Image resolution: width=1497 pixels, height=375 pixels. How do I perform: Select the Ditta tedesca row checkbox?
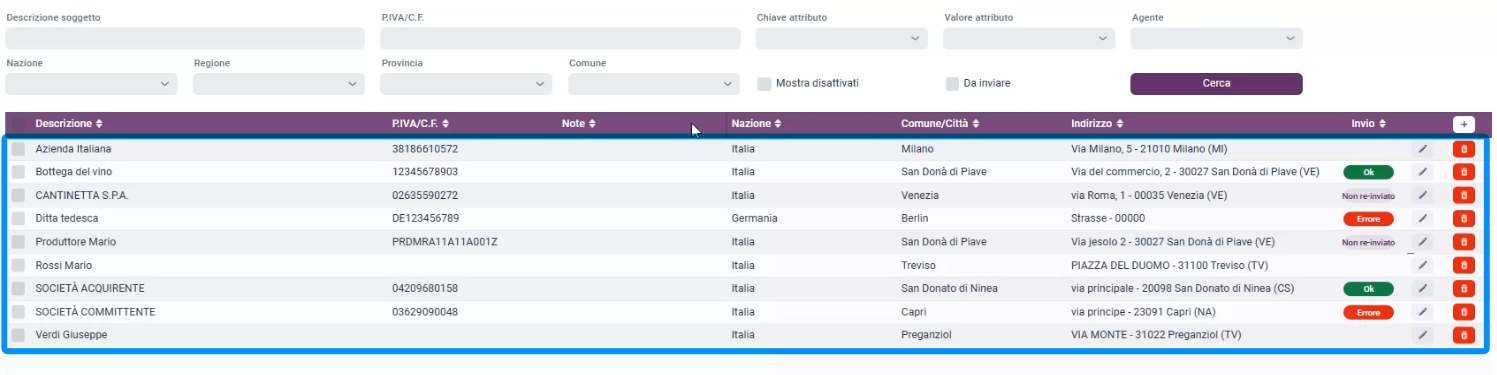[18, 218]
